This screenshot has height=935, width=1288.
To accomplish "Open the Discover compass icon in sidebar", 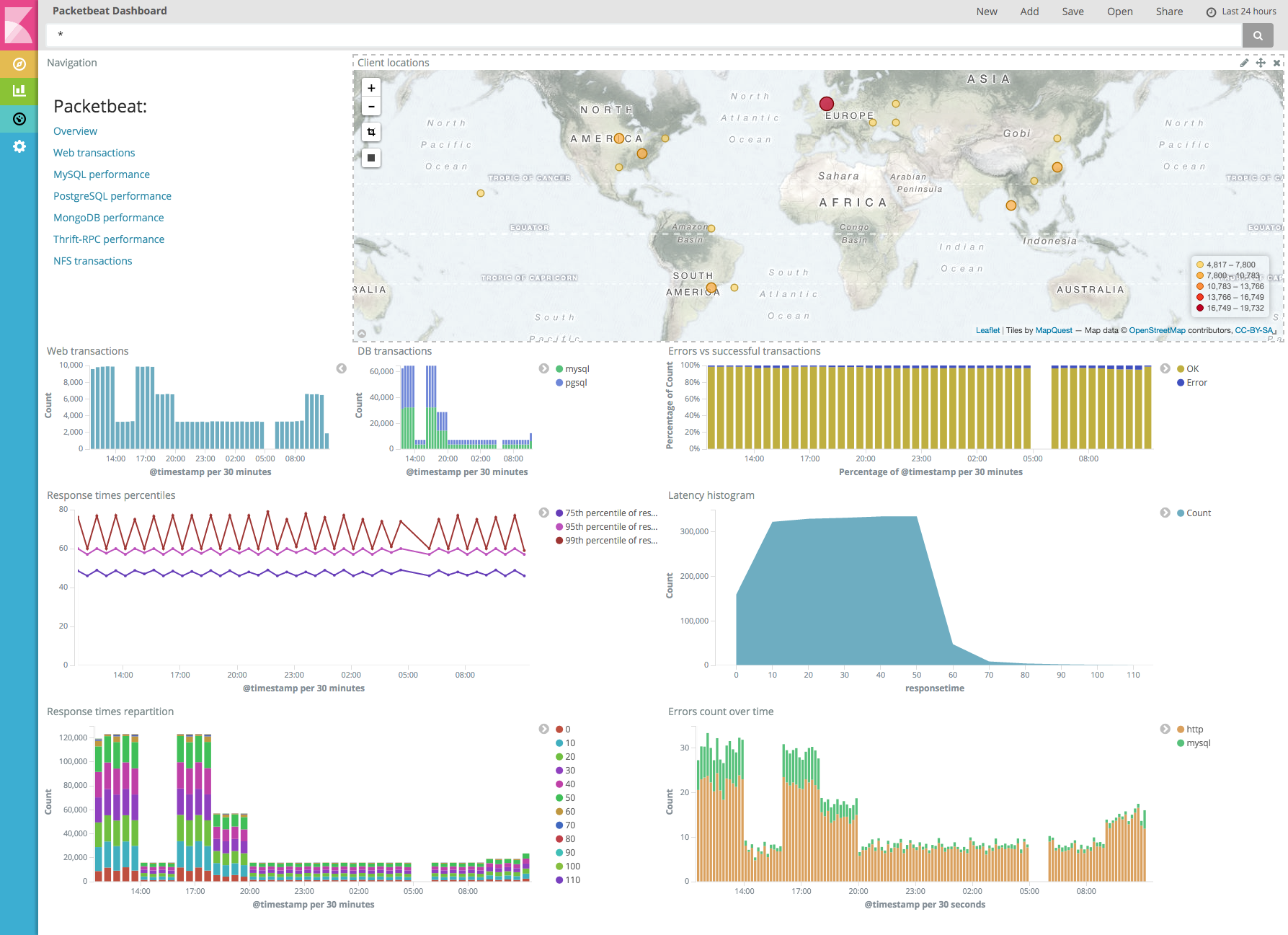I will tap(19, 63).
